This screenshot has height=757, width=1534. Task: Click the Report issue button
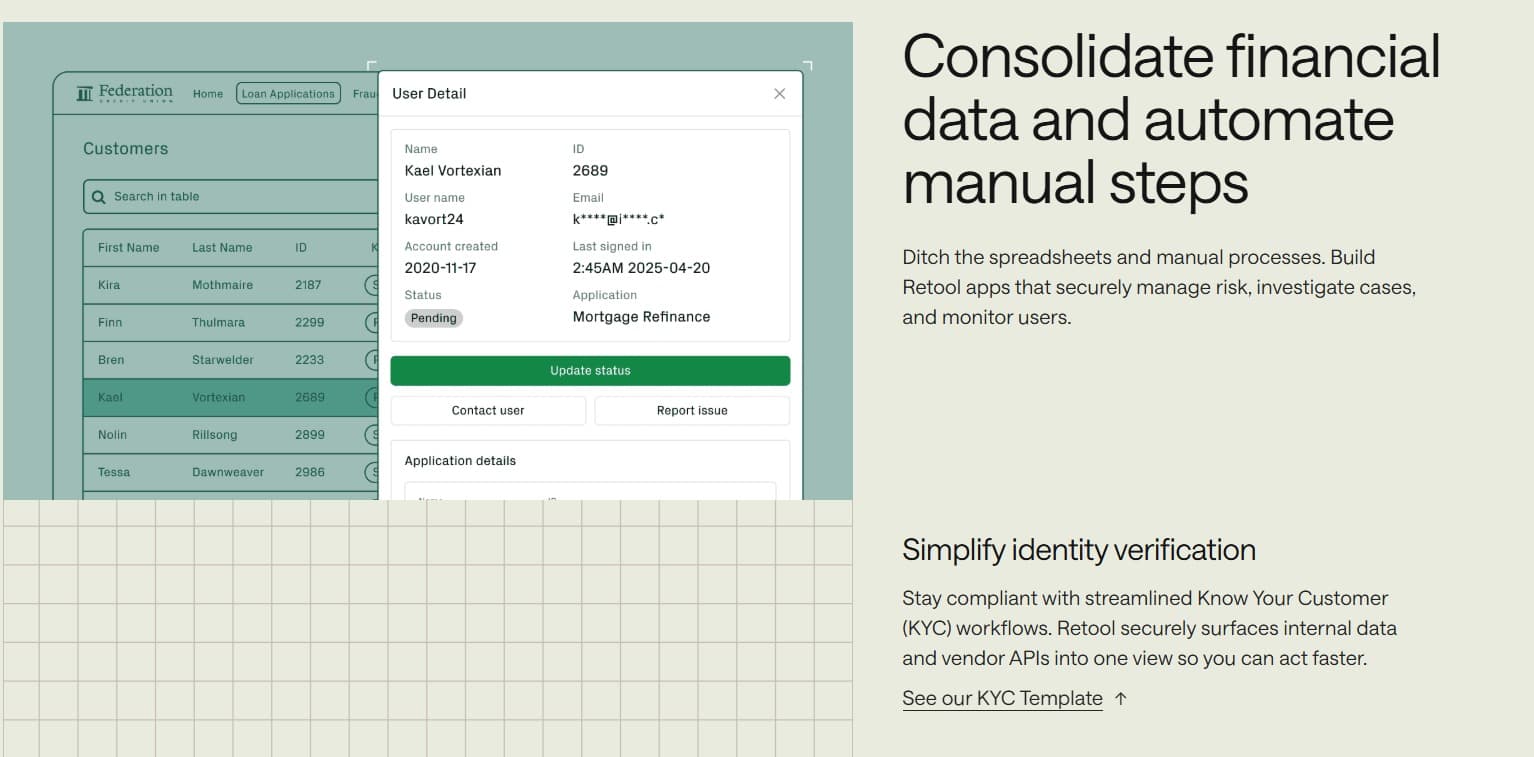coord(692,411)
